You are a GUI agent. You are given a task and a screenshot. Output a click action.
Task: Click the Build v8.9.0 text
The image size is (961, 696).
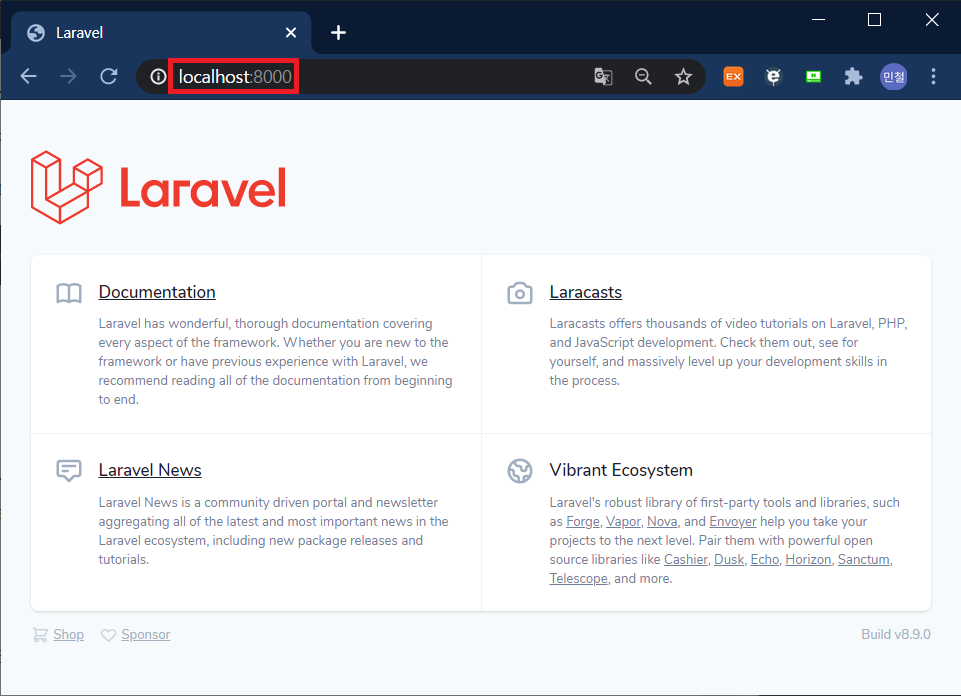click(x=895, y=634)
